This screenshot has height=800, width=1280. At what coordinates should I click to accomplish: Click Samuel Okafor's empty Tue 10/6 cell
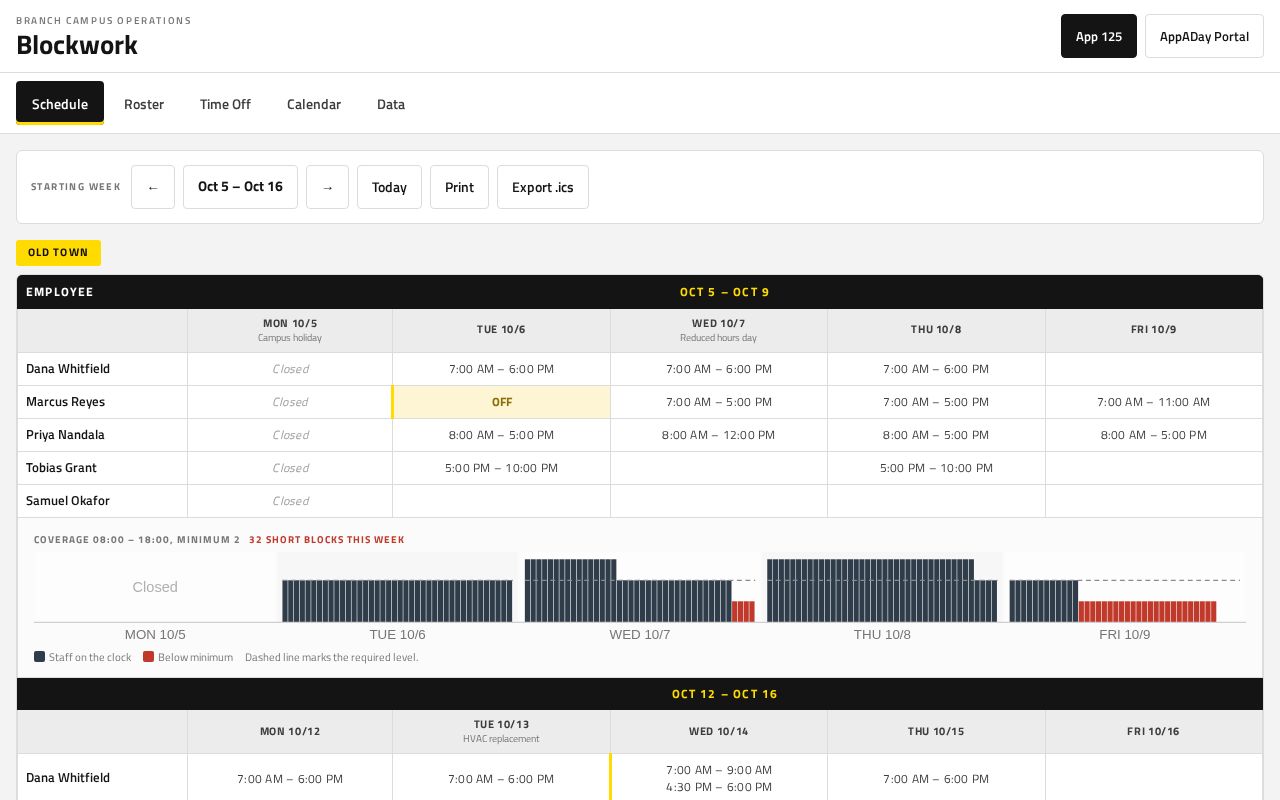coord(501,501)
